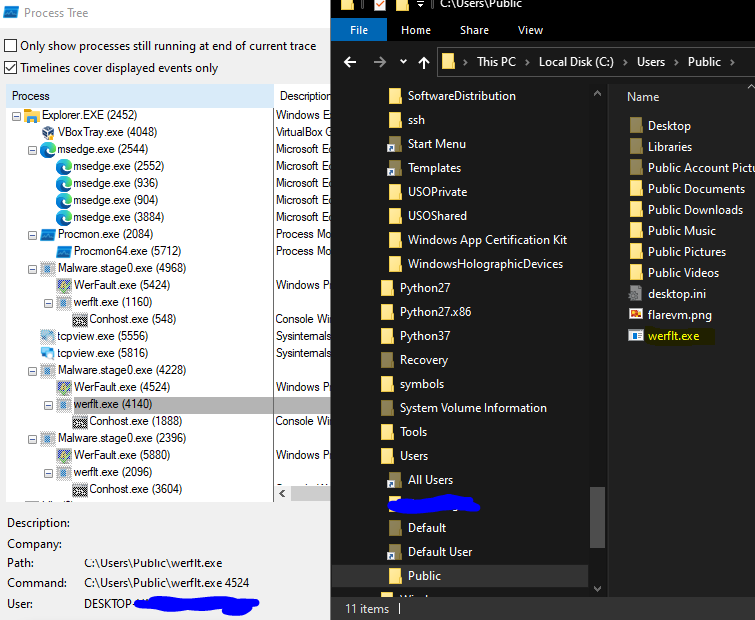Click 'Local Disk (C:)' breadcrumb
Screen dimensions: 755x620
576,62
